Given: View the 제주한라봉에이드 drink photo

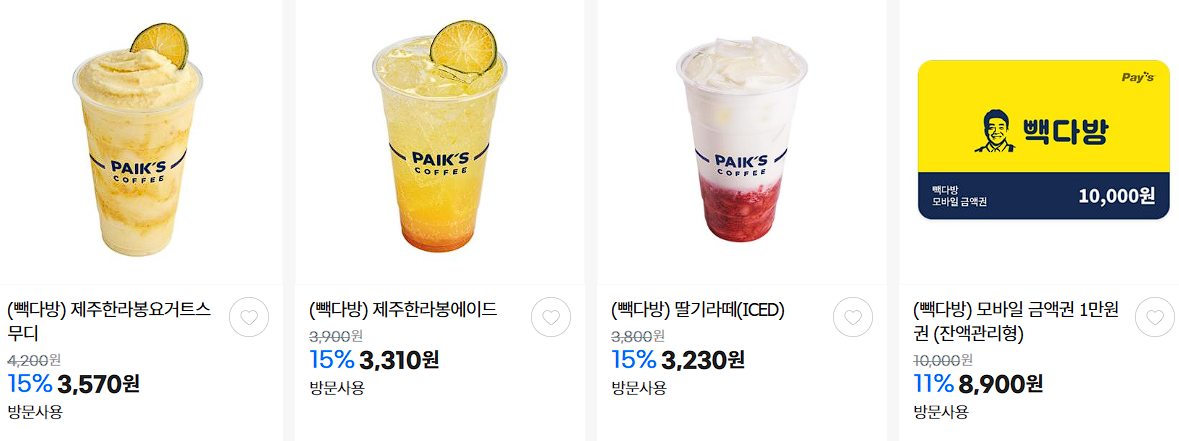Looking at the screenshot, I should [439, 140].
